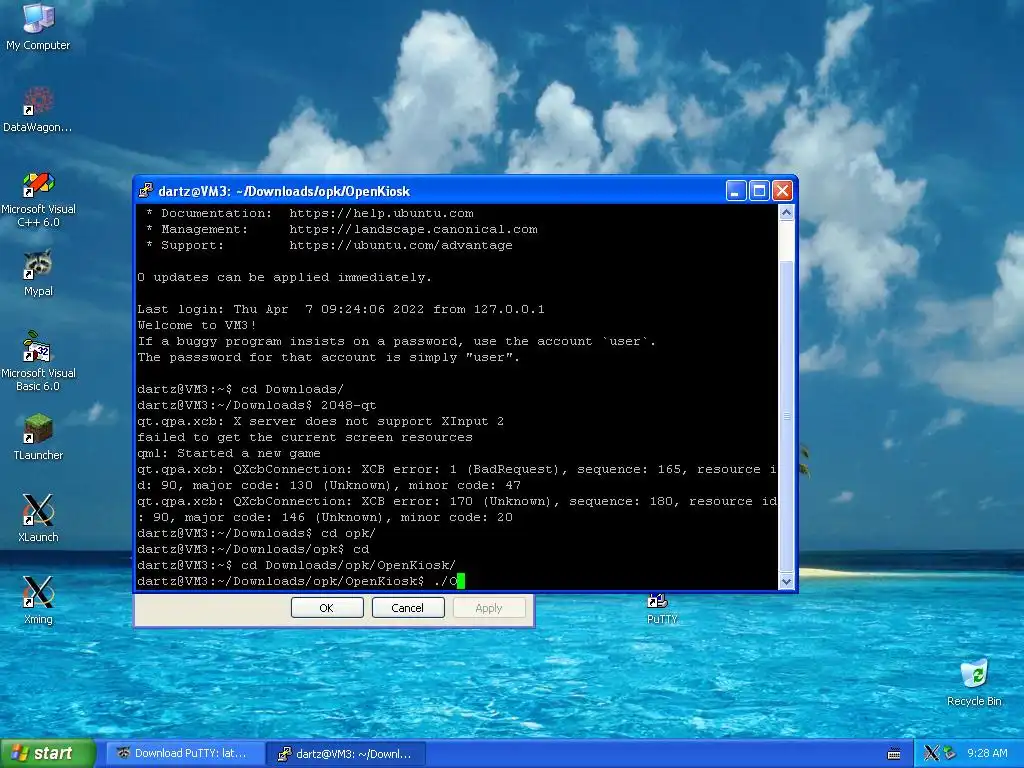Image resolution: width=1024 pixels, height=768 pixels.
Task: Click 'failed to get the current screen resources'
Action: [x=305, y=437]
